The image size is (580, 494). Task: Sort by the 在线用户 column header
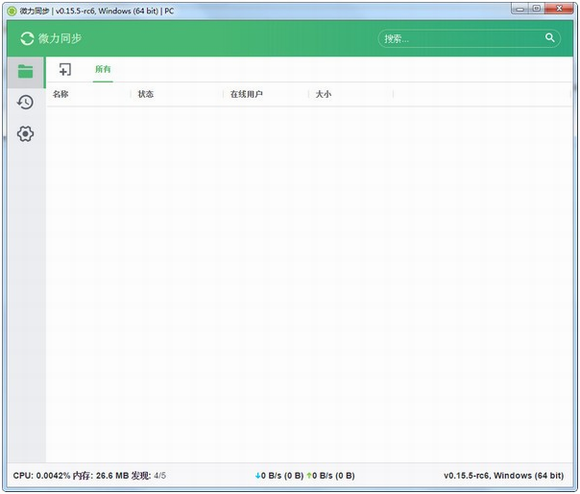pyautogui.click(x=246, y=94)
